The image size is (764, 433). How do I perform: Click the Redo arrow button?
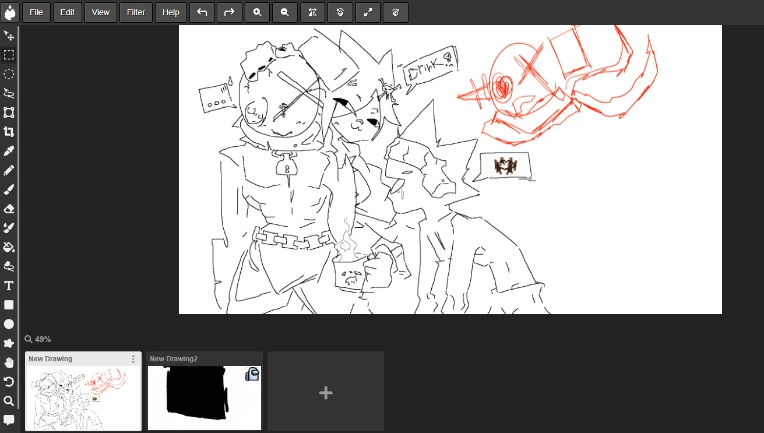point(229,12)
